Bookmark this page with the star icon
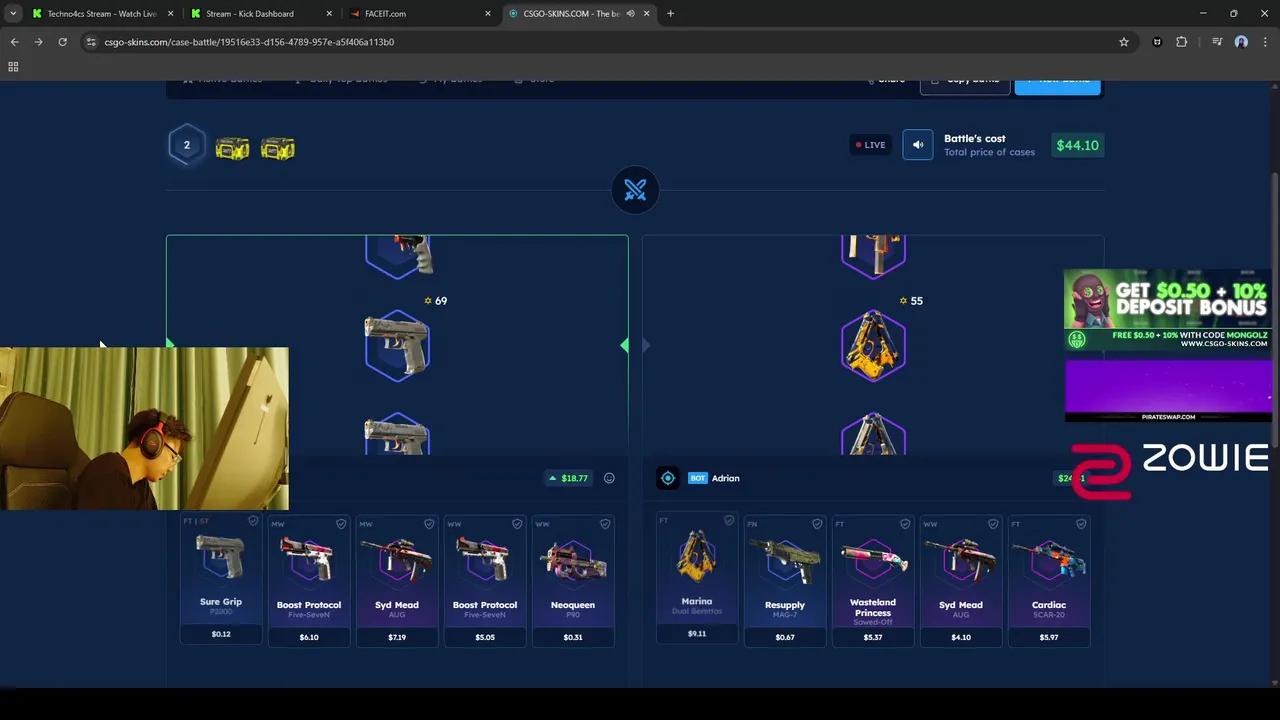 pyautogui.click(x=1124, y=42)
